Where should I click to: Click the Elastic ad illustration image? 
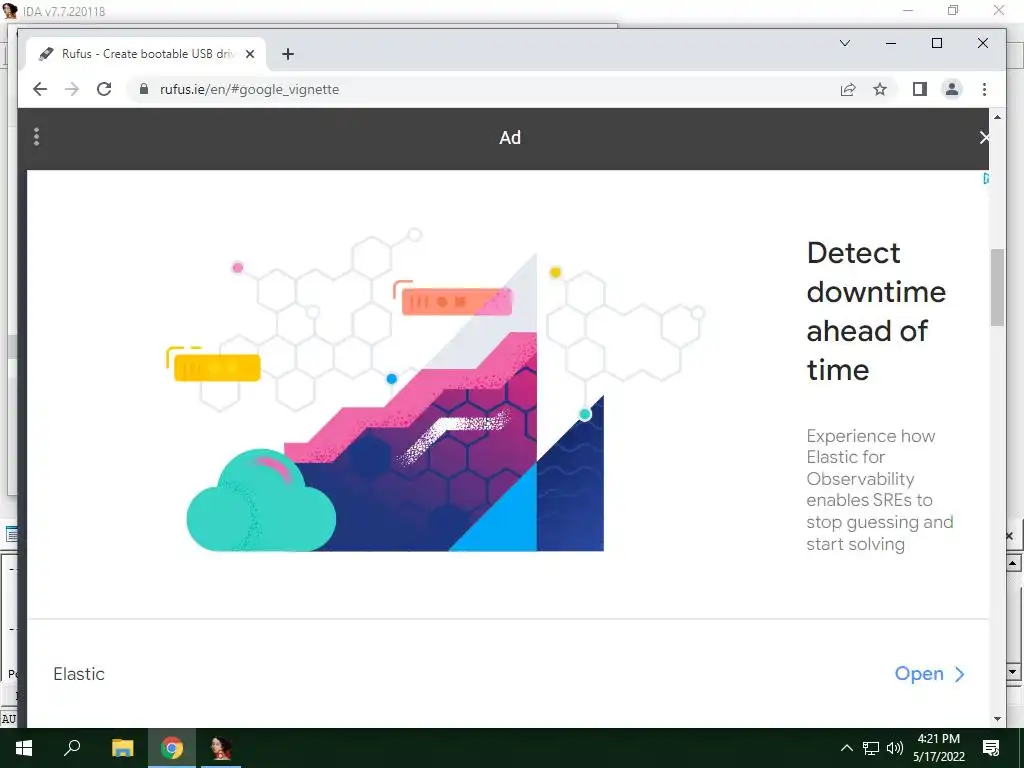pos(436,390)
